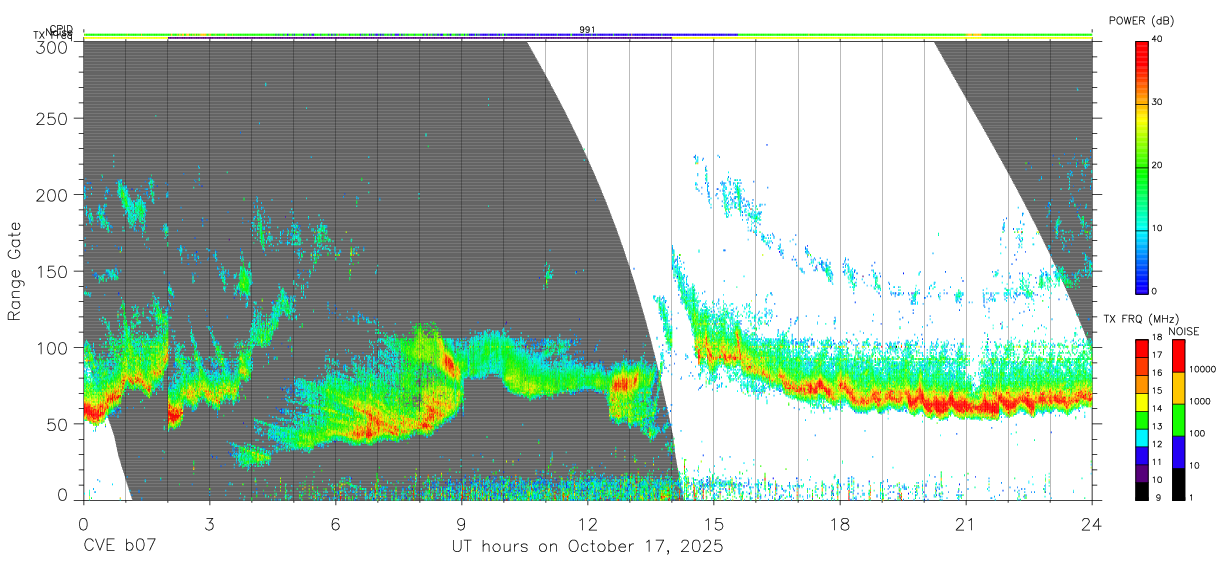The image size is (1228, 567).
Task: Click the POWER (dB) color bar title
Action: pos(1141,21)
